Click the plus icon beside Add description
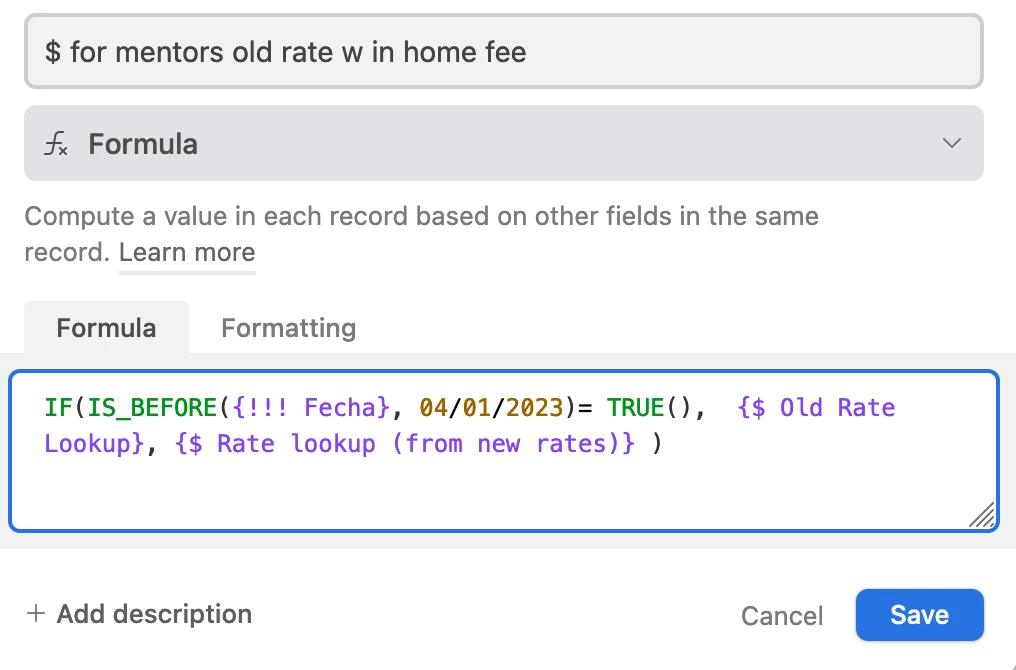This screenshot has width=1016, height=670. coord(36,613)
